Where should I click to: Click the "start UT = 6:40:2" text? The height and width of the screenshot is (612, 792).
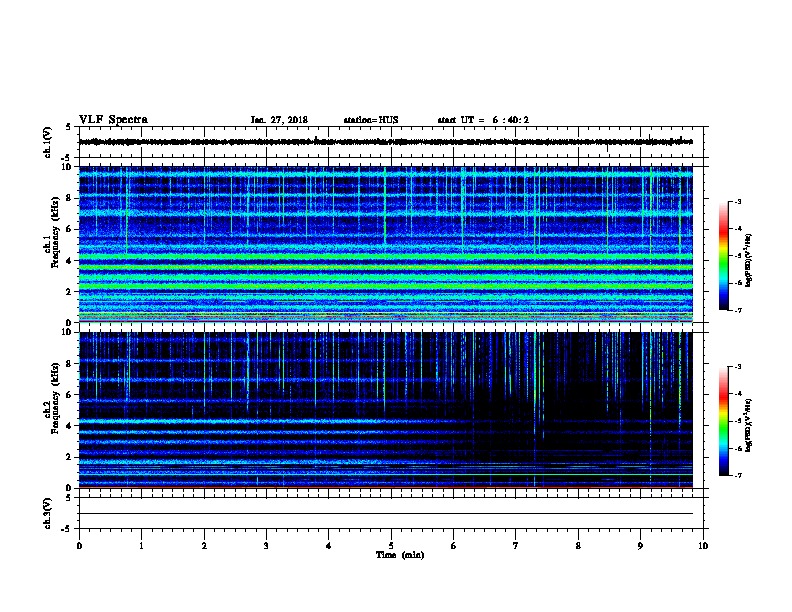pos(483,120)
